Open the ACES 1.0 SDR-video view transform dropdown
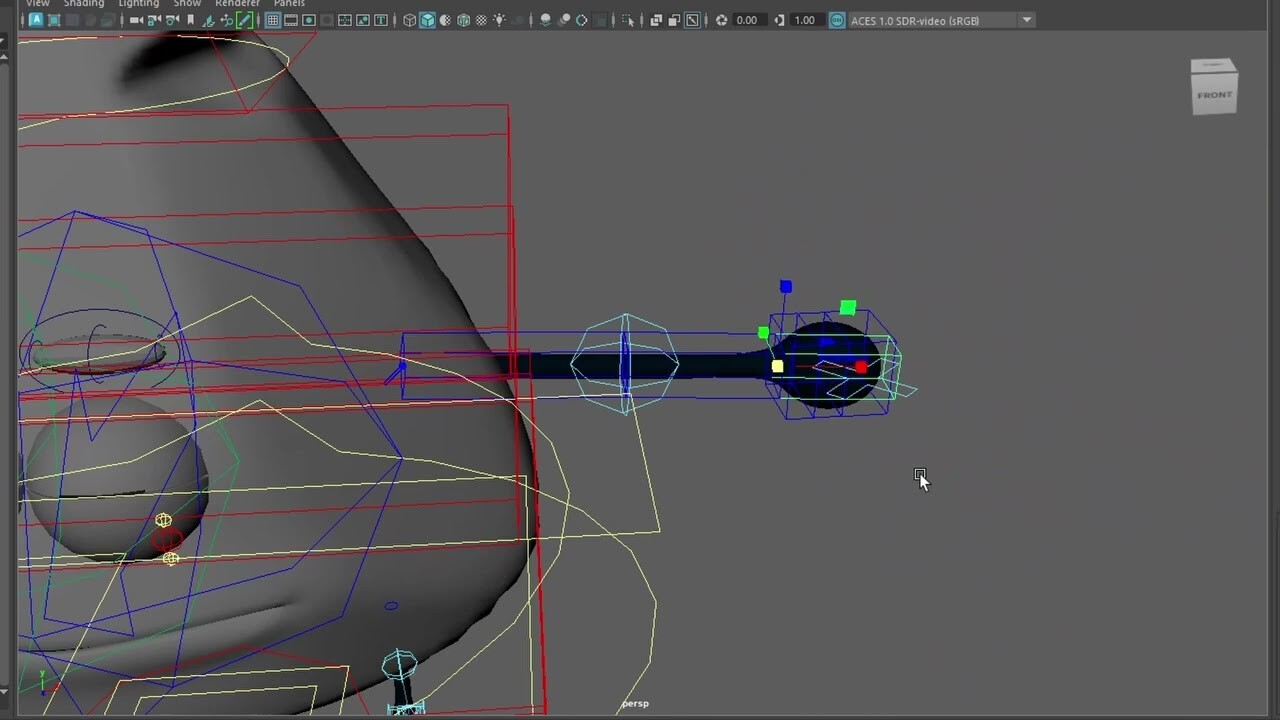This screenshot has height=720, width=1280. click(x=1026, y=20)
